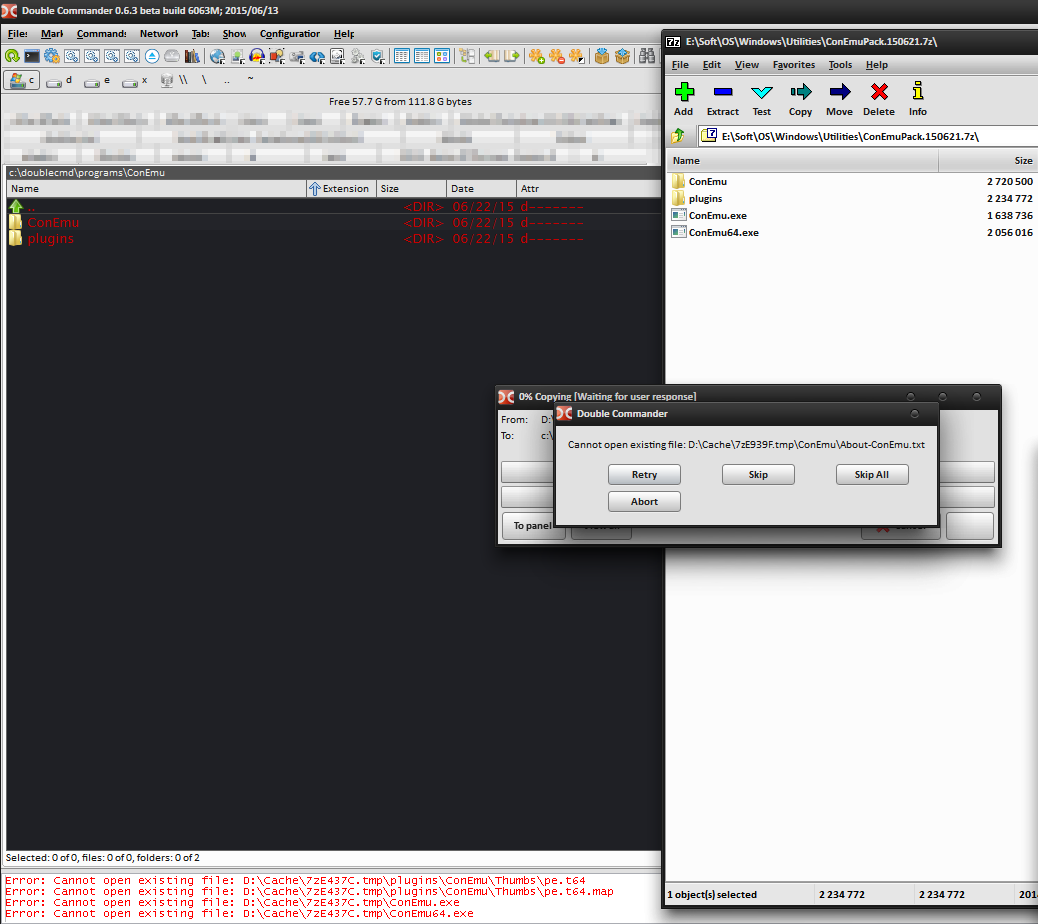Screen dimensions: 1038x924
Task: Open the 7-Zip address path combo box
Action: (866, 136)
